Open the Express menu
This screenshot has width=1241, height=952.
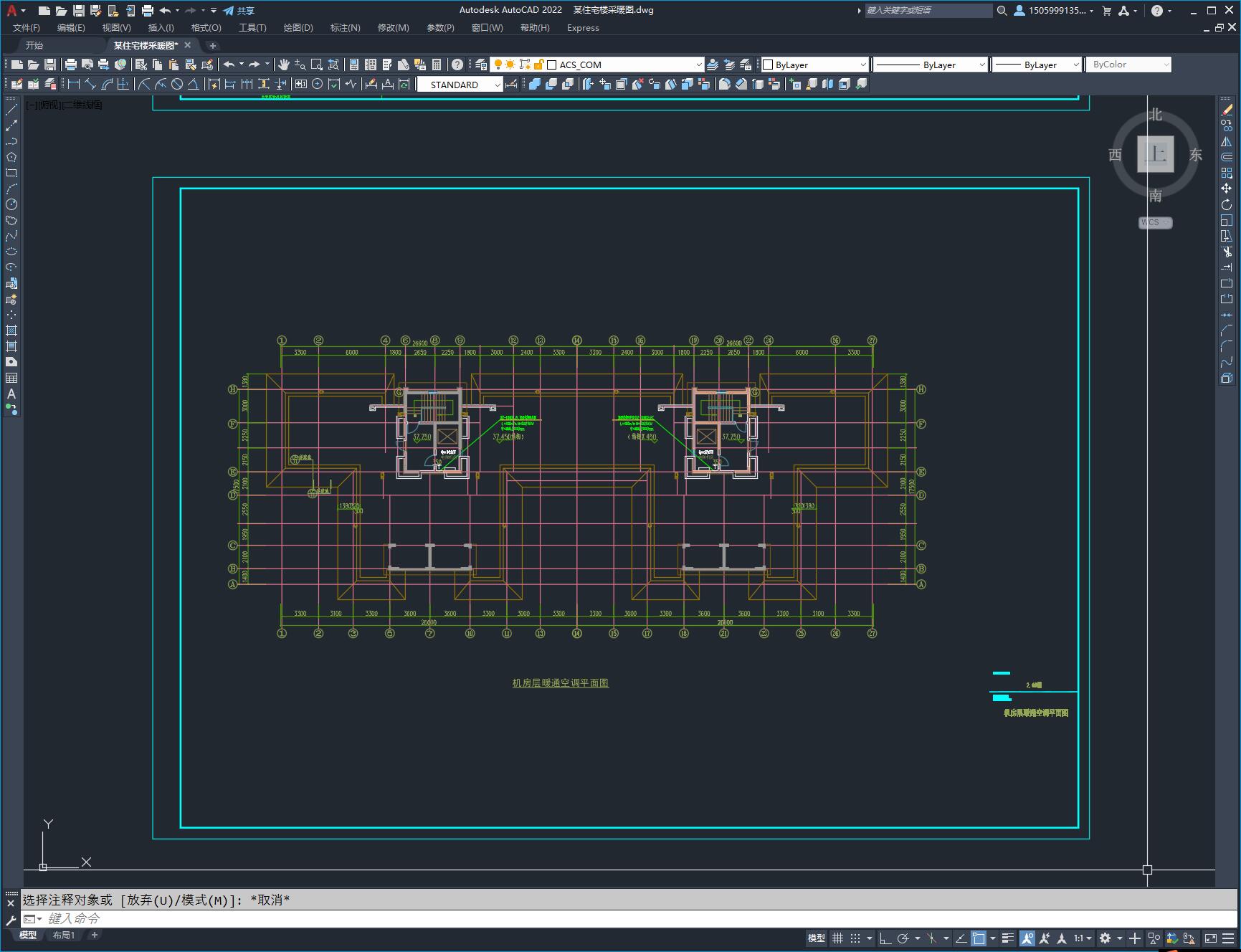pos(583,28)
